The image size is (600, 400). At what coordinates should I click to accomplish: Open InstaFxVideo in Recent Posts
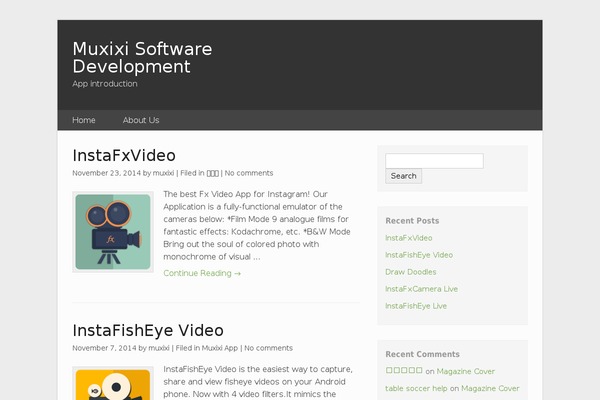[x=409, y=238]
